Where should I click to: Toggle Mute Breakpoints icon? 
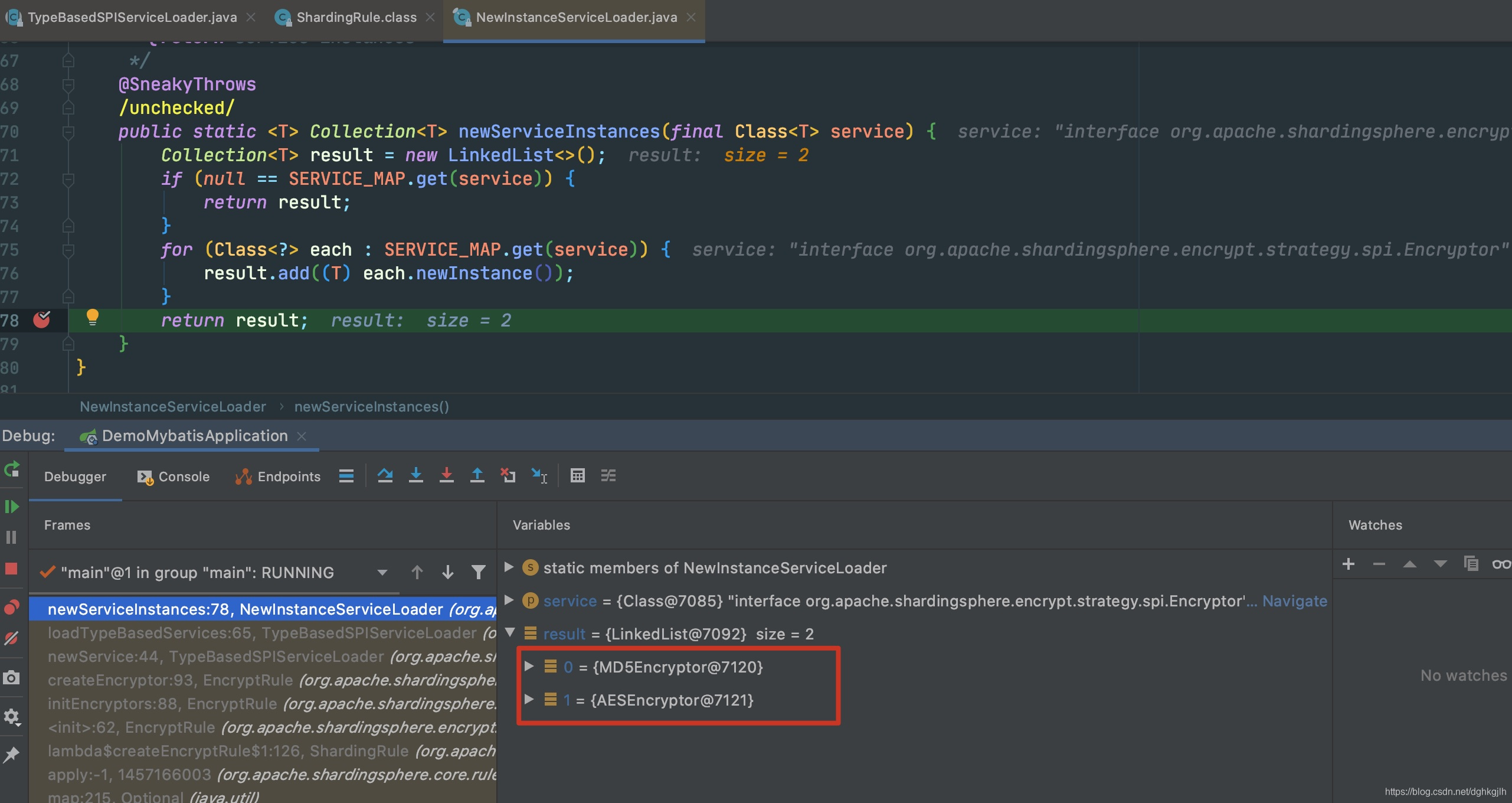[11, 638]
